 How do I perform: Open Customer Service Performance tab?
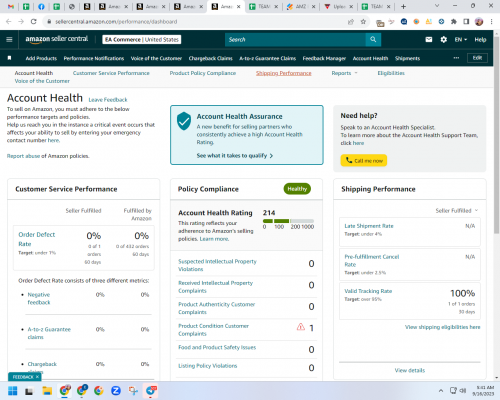coord(111,73)
